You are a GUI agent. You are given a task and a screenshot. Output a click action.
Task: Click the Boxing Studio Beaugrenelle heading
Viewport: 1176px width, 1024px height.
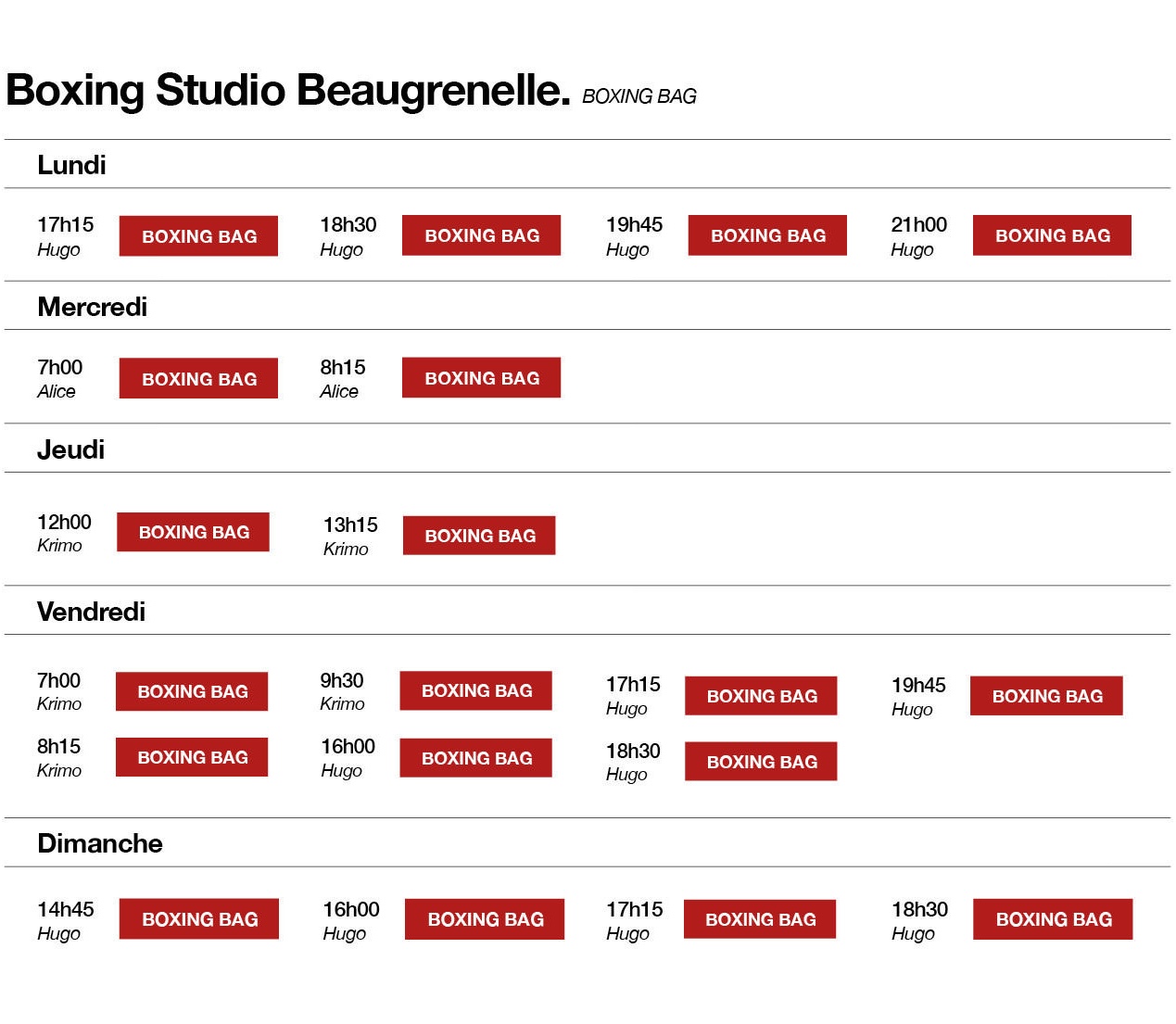(x=287, y=91)
